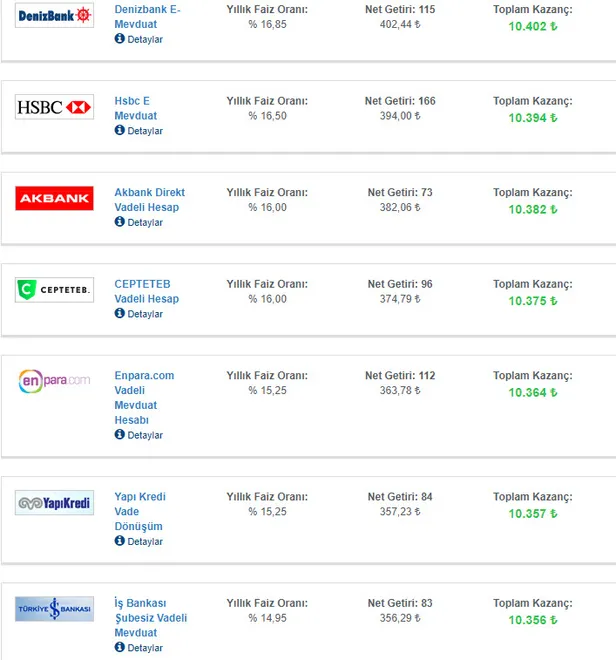The width and height of the screenshot is (616, 660).
Task: Expand Detaylar for Akbank Direkt
Action: (144, 223)
